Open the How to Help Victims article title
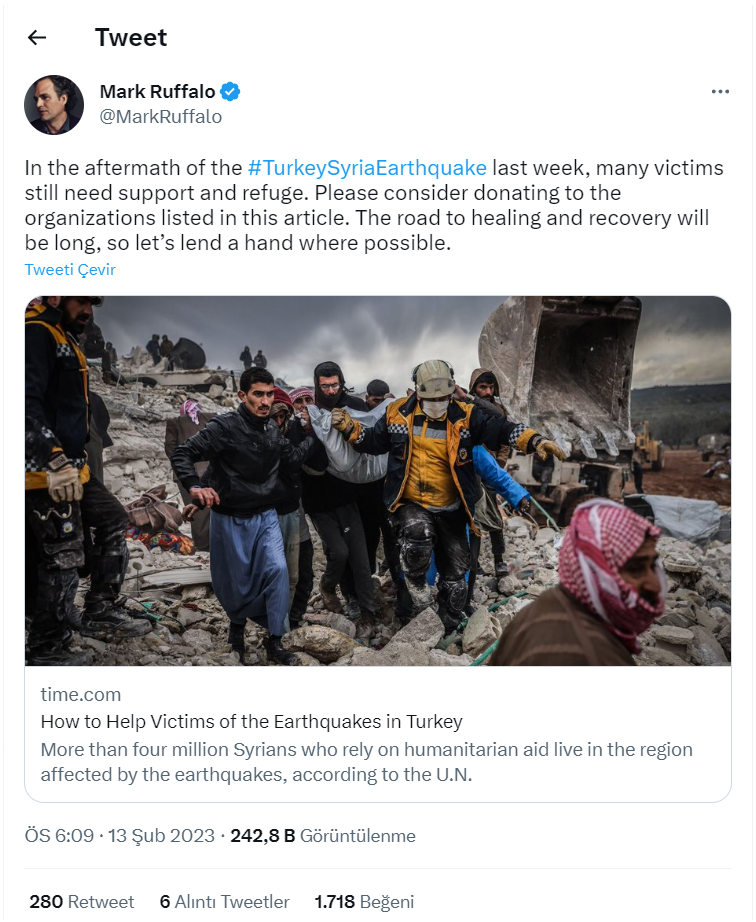 252,721
